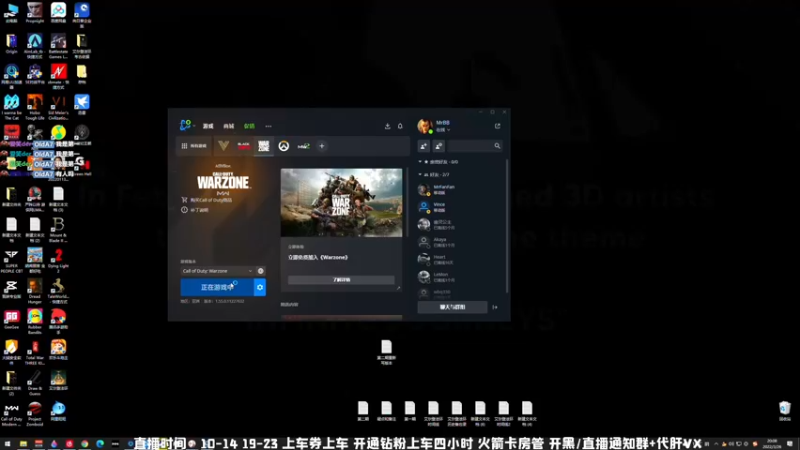The image size is (800, 450).
Task: Select the Warzone game tab icon
Action: (263, 146)
